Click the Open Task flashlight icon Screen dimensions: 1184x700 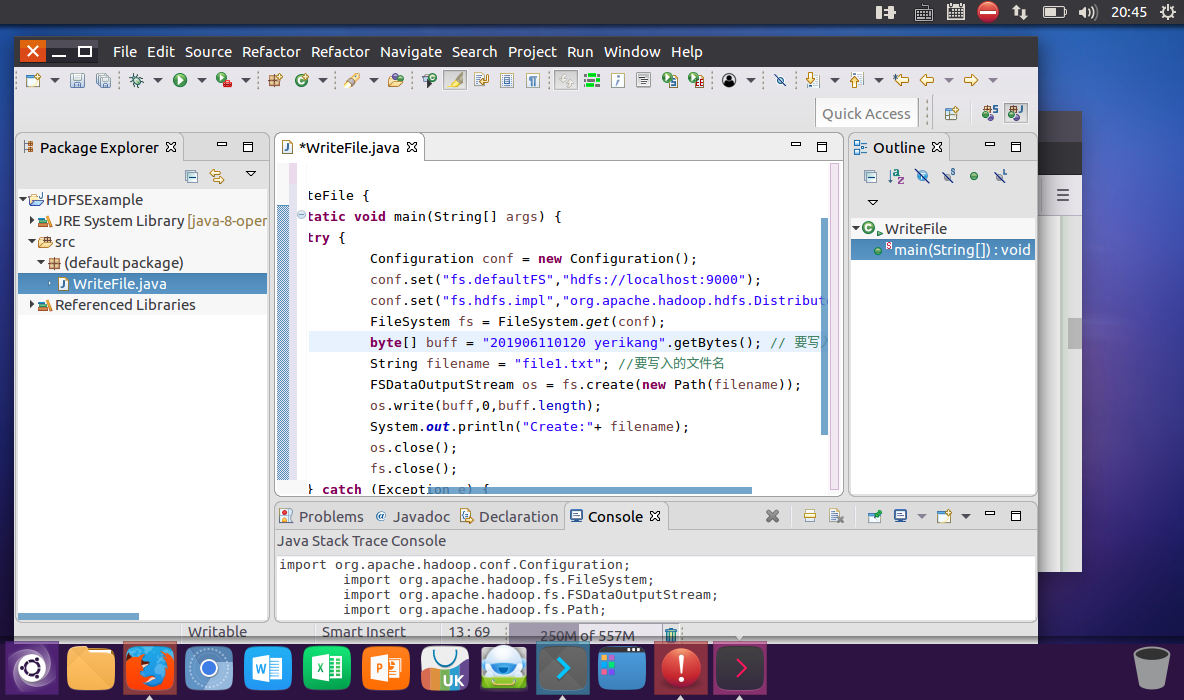352,80
